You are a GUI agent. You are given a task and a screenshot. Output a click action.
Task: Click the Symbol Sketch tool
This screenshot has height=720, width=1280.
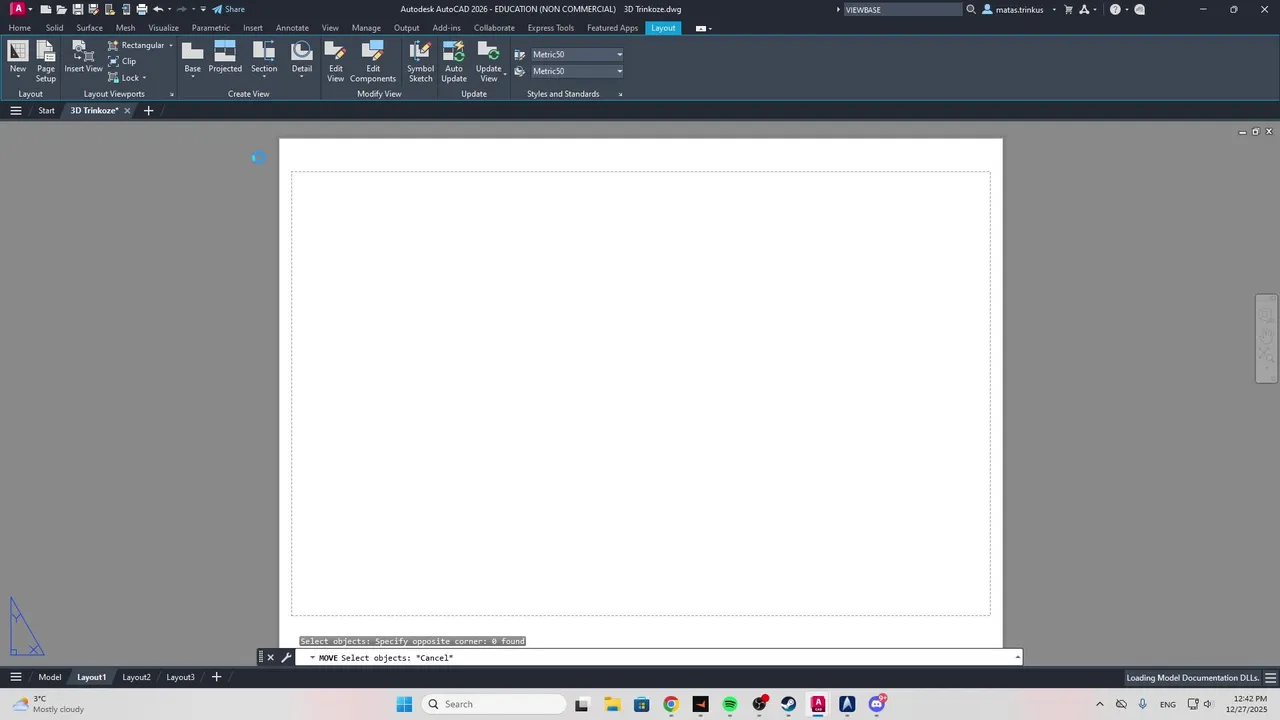[x=420, y=62]
